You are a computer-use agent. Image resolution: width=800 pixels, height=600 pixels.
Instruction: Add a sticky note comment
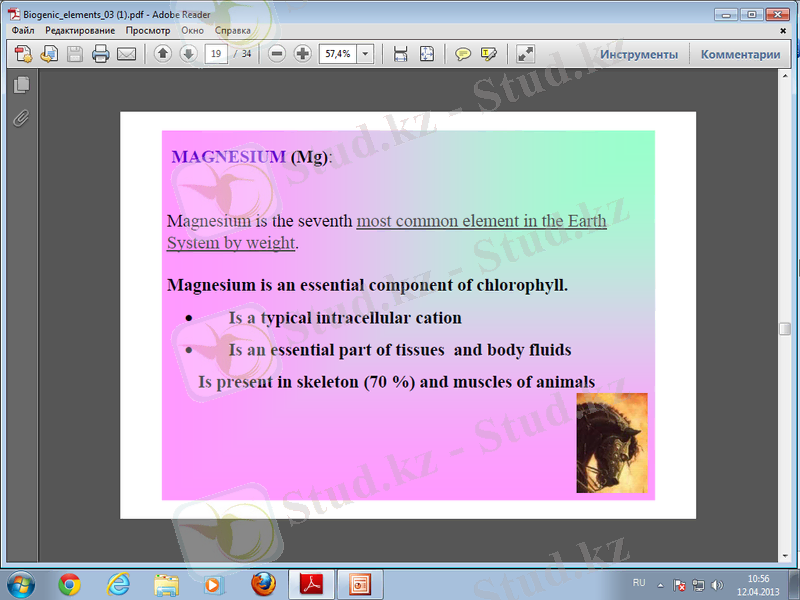(x=463, y=54)
